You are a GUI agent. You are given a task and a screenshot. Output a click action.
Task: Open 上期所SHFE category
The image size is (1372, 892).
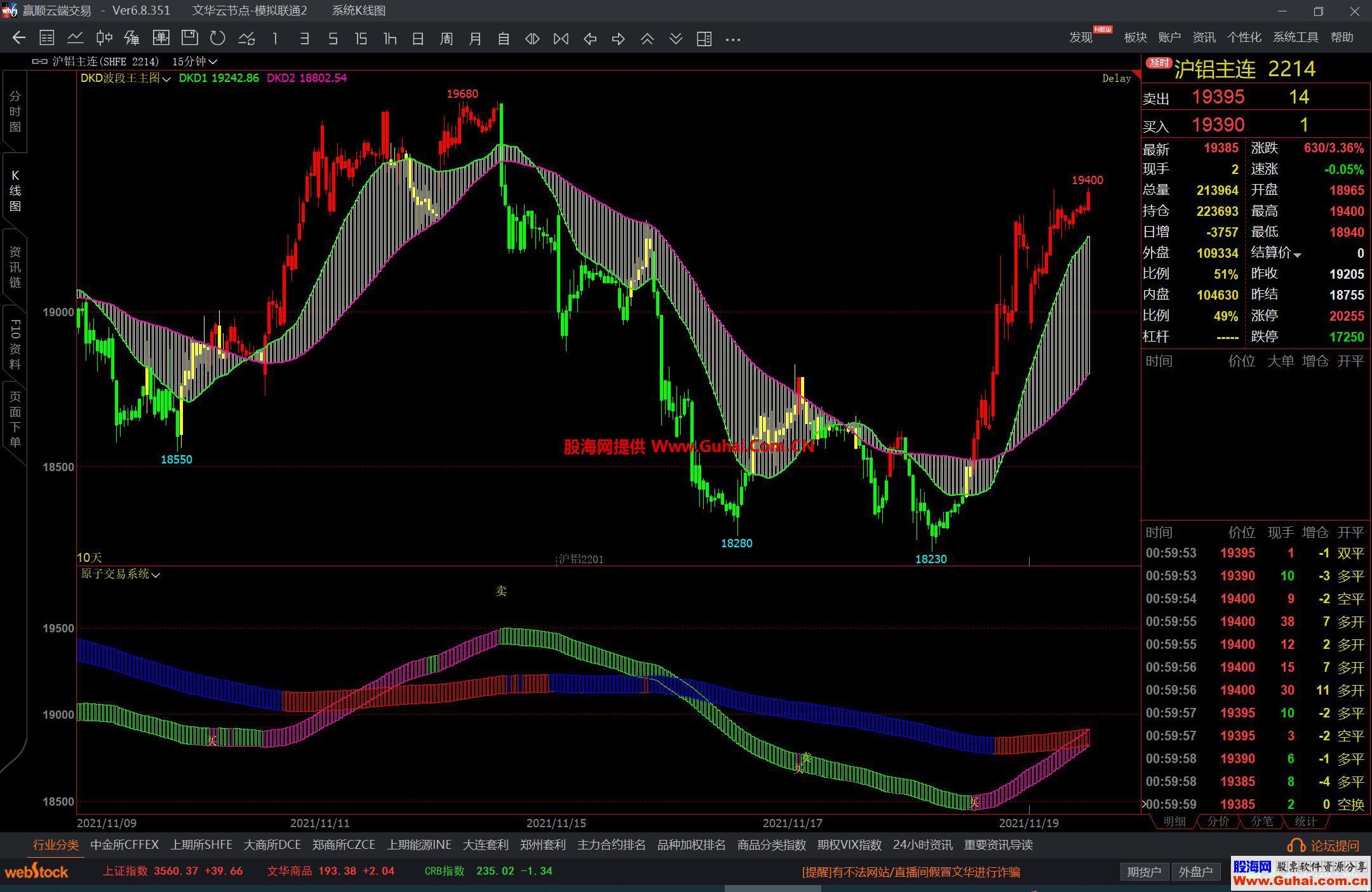201,845
